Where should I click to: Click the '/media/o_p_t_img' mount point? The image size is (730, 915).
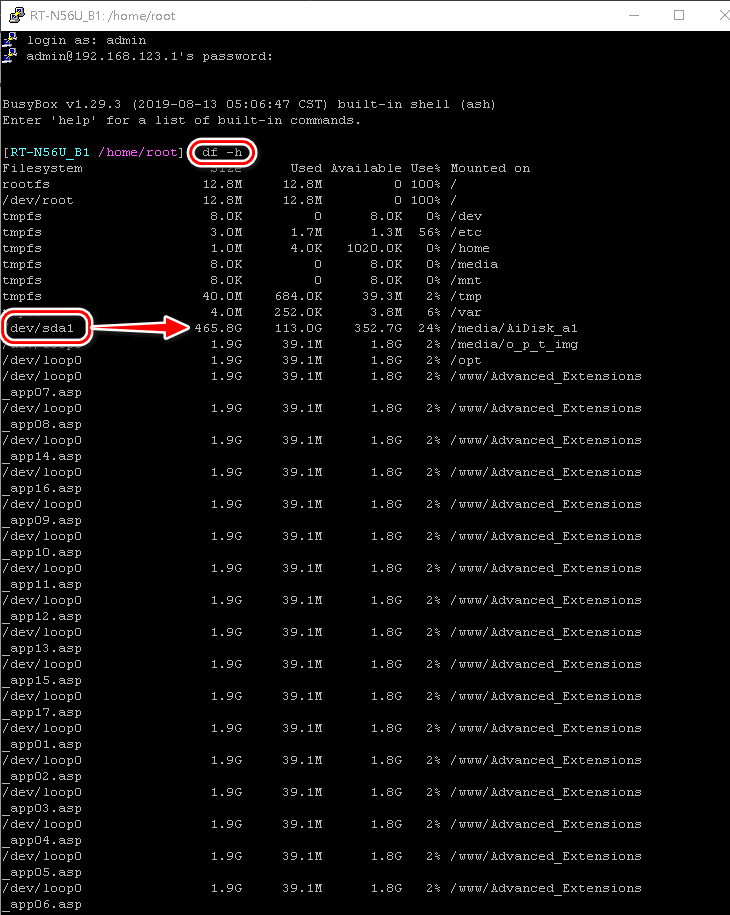(514, 344)
